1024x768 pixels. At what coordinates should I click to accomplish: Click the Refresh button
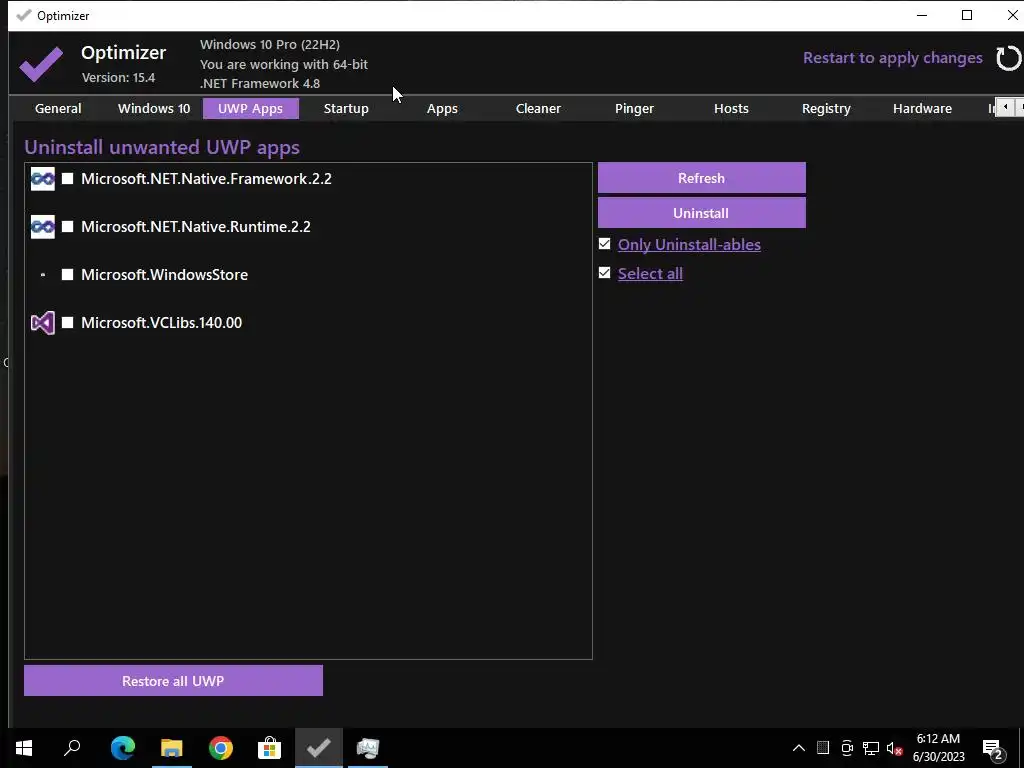pyautogui.click(x=701, y=178)
